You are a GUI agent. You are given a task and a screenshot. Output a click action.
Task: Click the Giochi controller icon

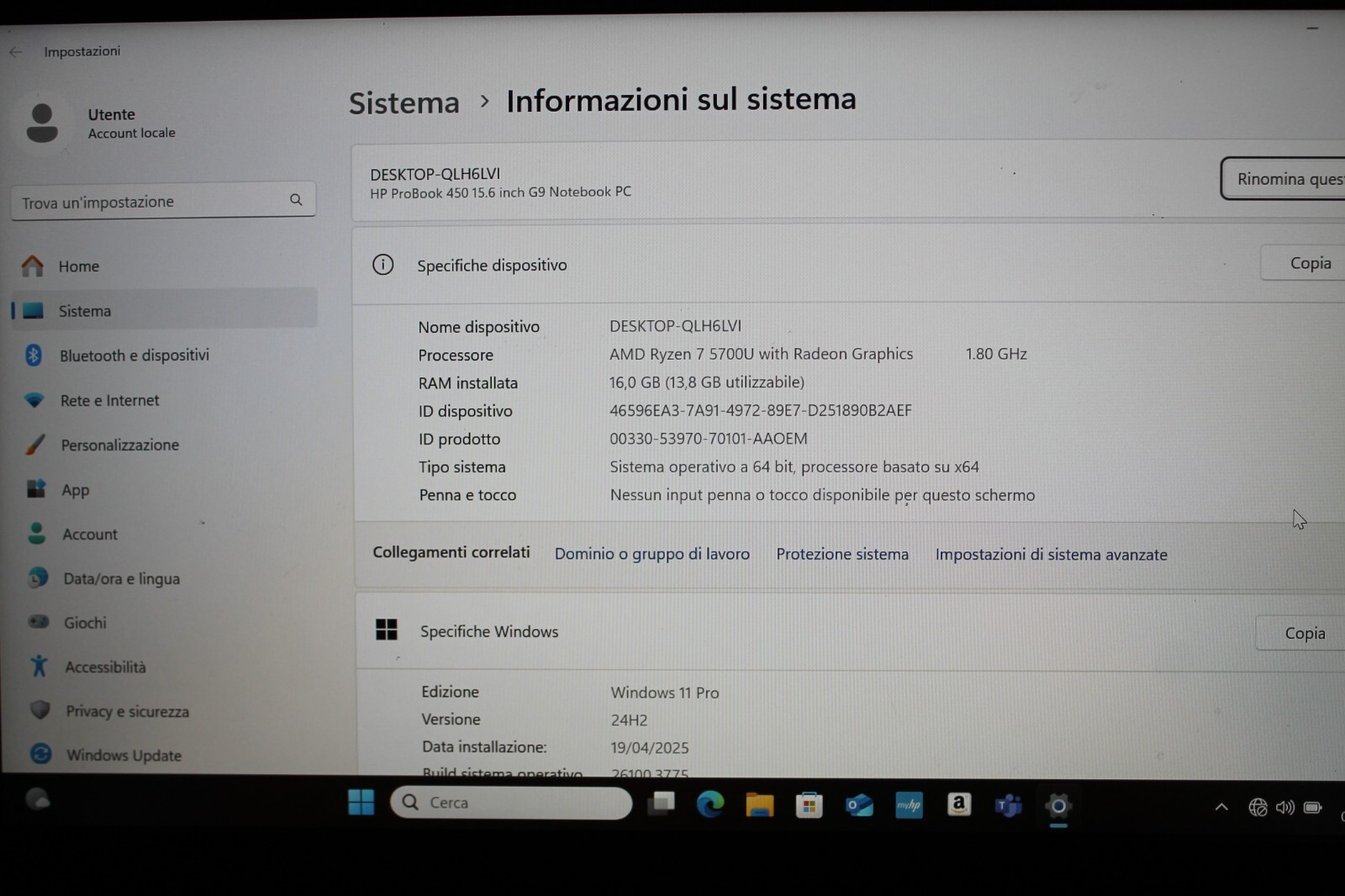click(39, 622)
